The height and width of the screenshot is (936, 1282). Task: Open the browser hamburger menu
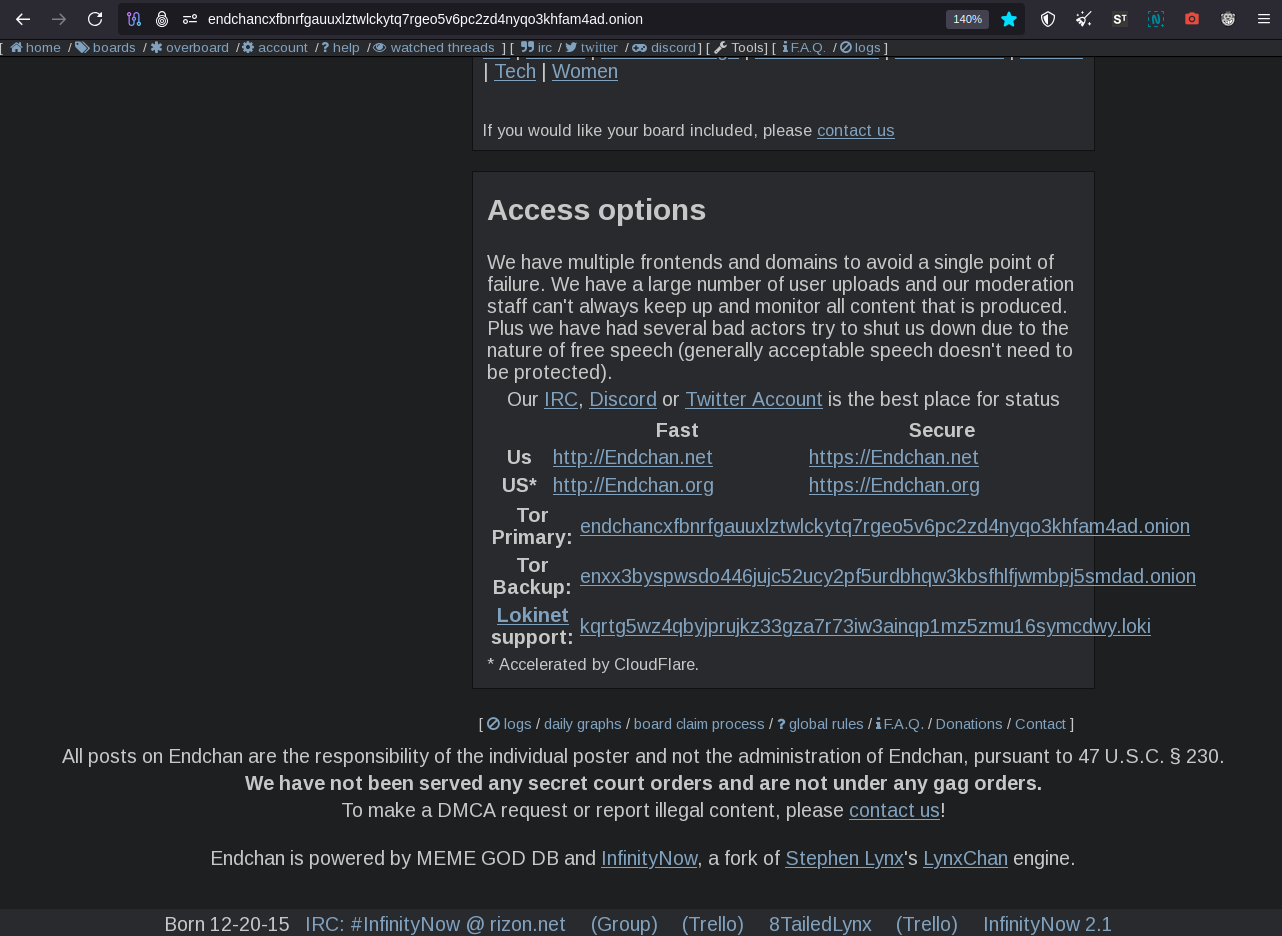(1264, 19)
